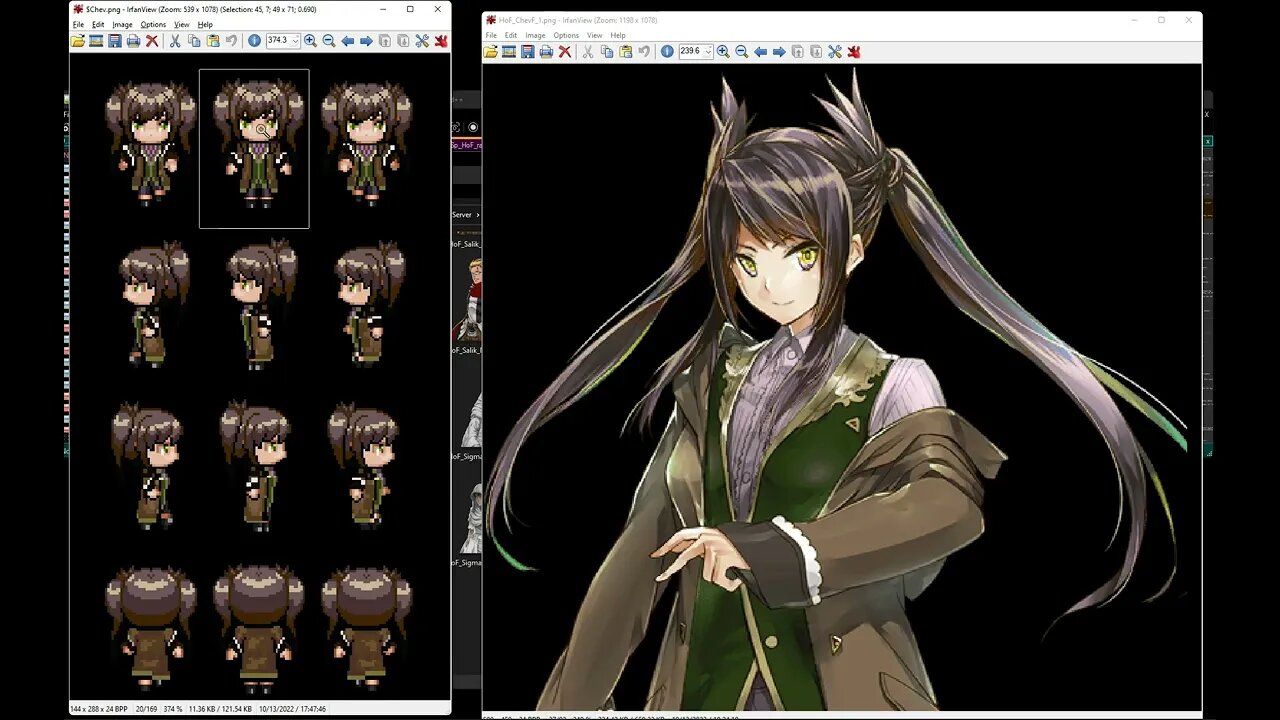The height and width of the screenshot is (720, 1280).
Task: Click Open file icon in SChev.png window
Action: click(x=78, y=41)
